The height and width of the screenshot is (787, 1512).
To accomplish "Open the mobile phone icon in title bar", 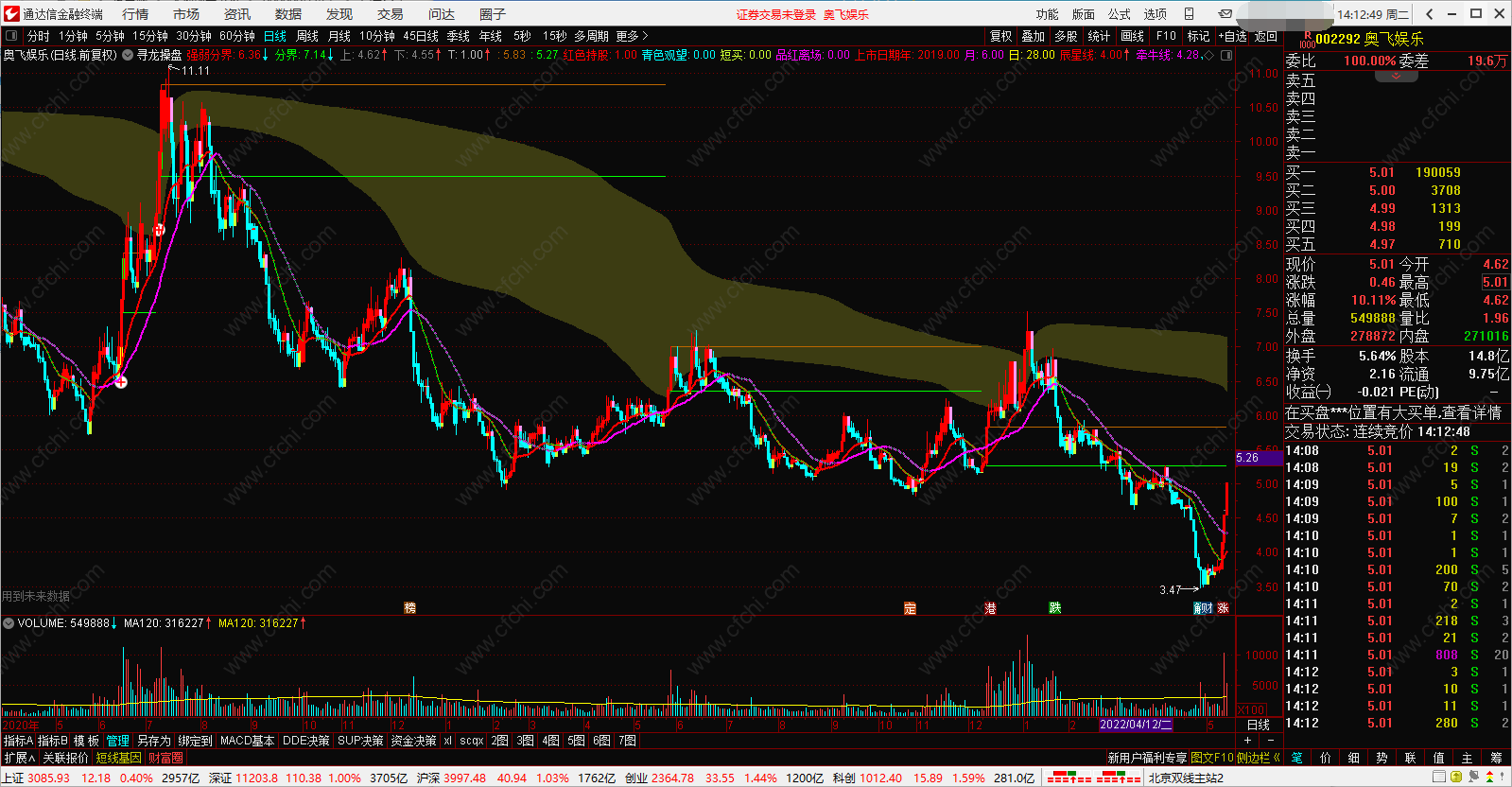I will (x=1190, y=14).
